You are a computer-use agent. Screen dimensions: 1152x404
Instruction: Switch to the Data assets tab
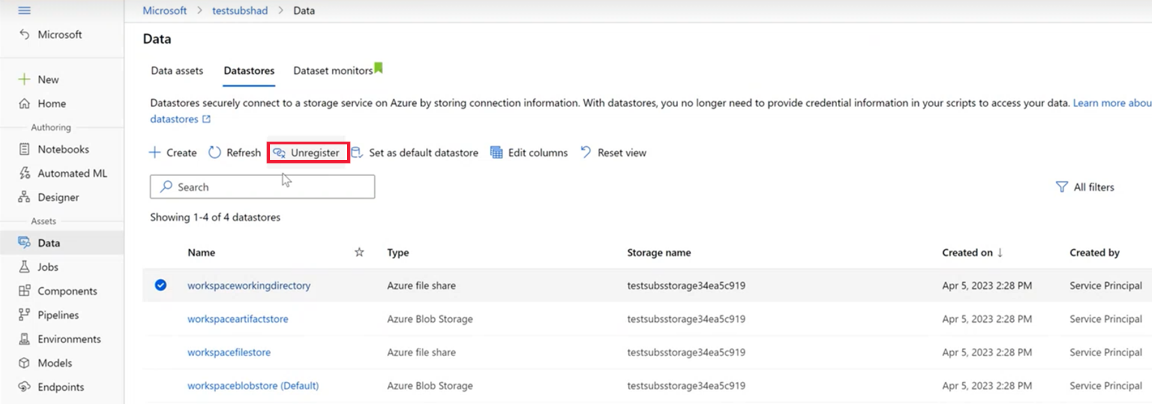pyautogui.click(x=177, y=71)
